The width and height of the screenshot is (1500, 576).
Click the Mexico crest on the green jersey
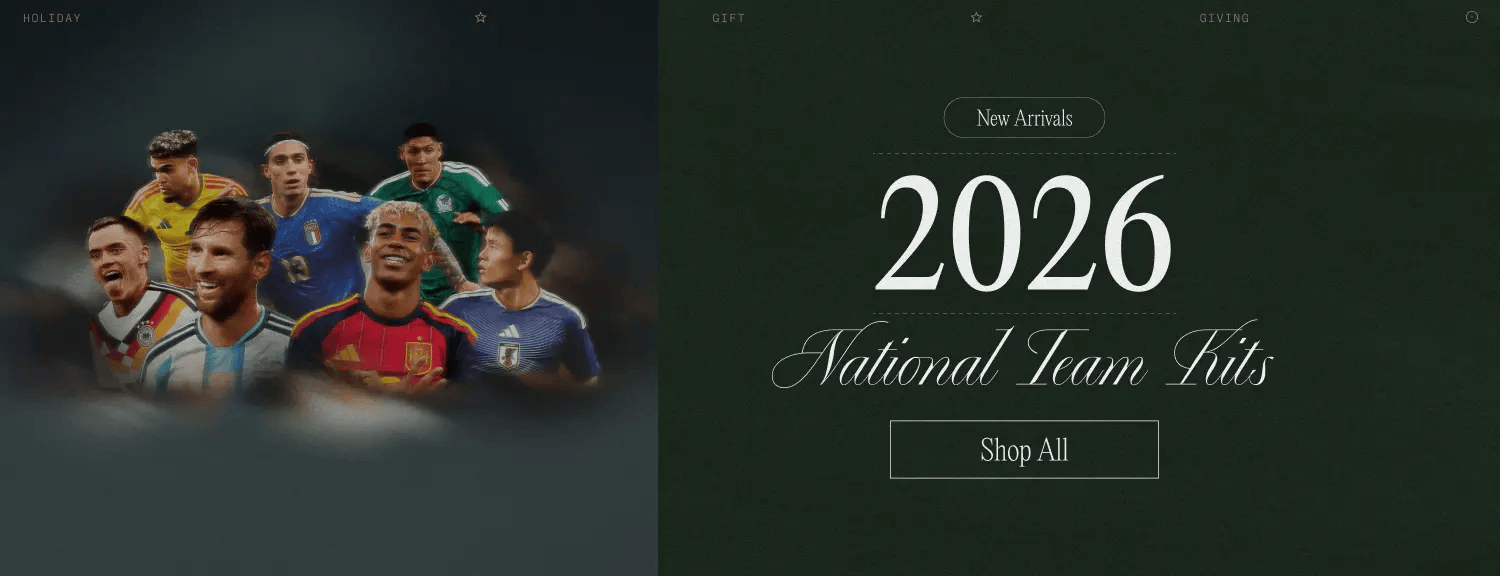[444, 203]
